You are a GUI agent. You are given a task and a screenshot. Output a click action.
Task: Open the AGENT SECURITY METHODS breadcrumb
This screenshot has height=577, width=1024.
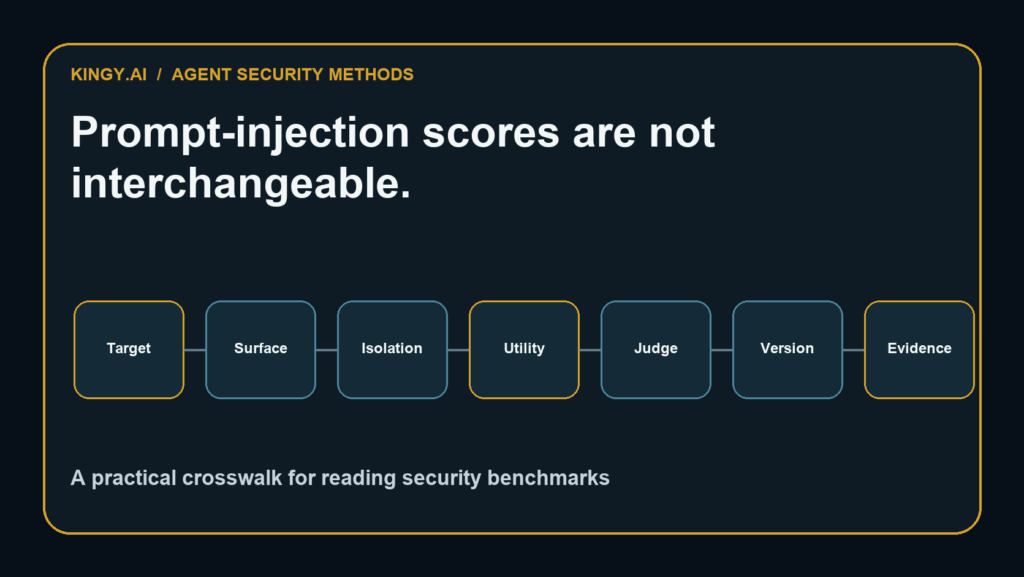coord(293,74)
